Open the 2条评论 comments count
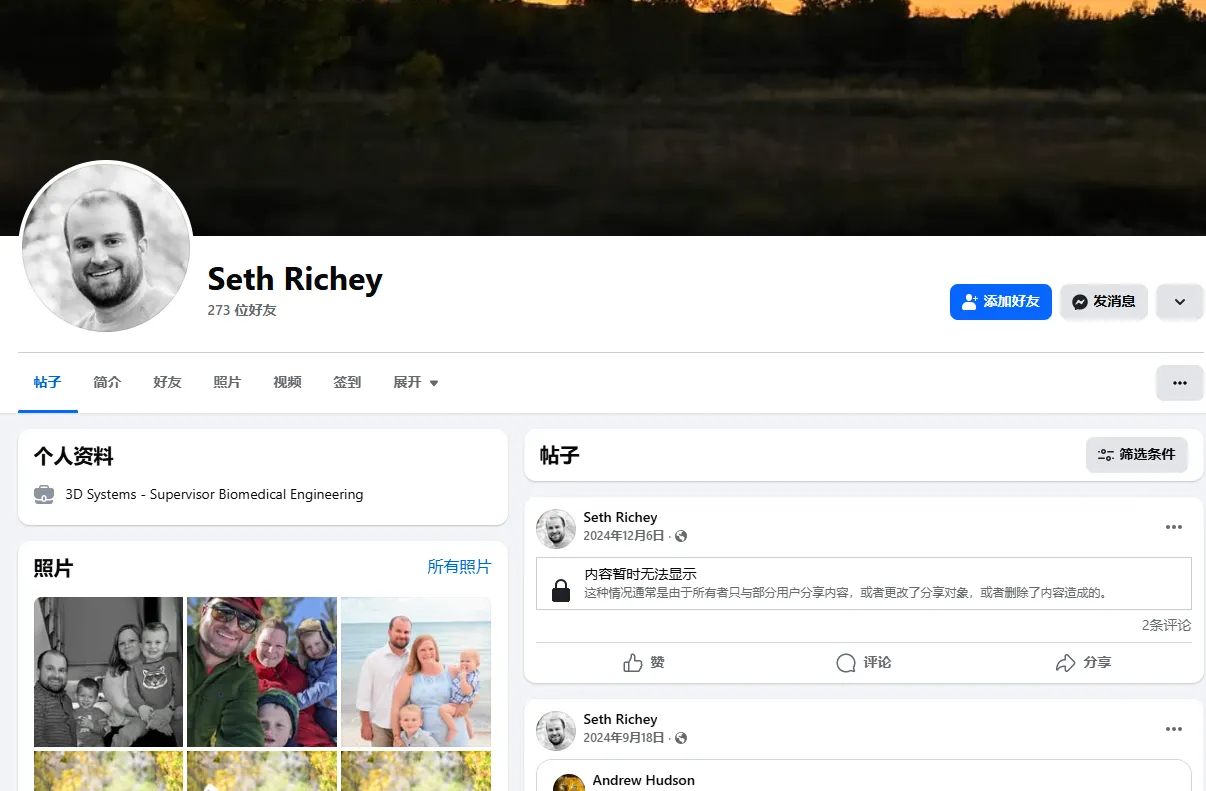Image resolution: width=1206 pixels, height=791 pixels. click(x=1166, y=625)
